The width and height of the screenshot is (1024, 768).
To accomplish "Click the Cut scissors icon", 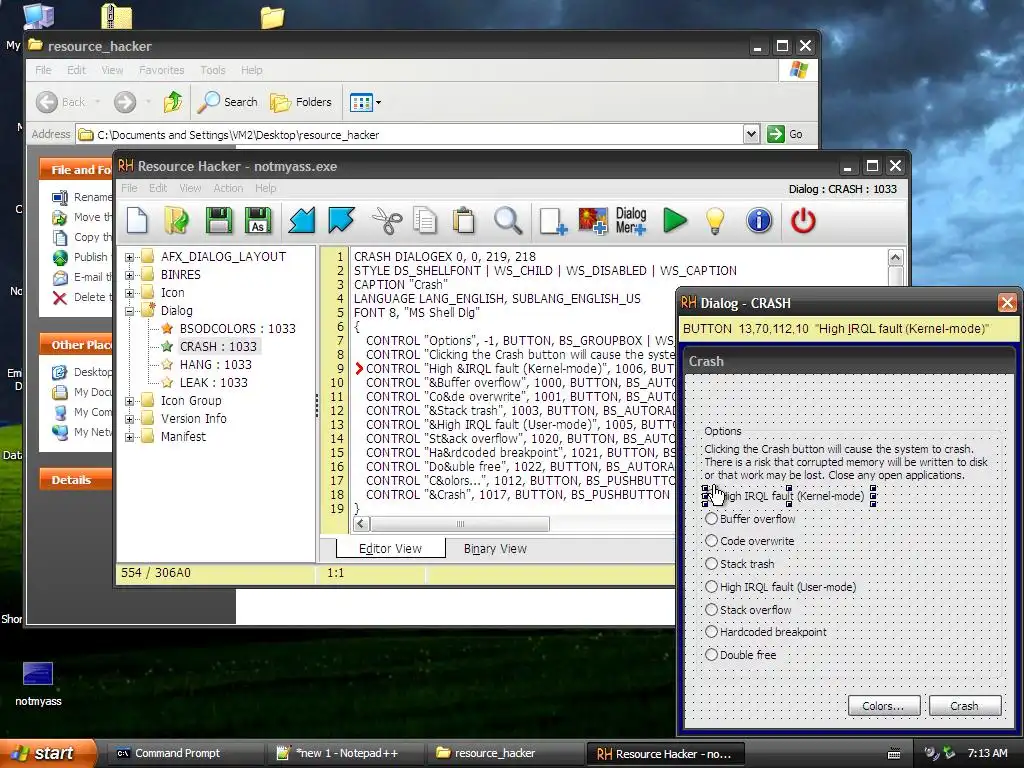I will (387, 220).
